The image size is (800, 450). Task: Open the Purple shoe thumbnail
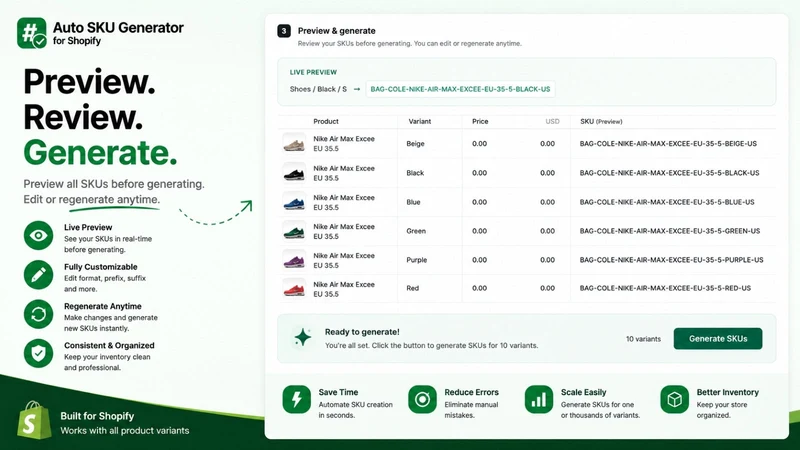[294, 260]
